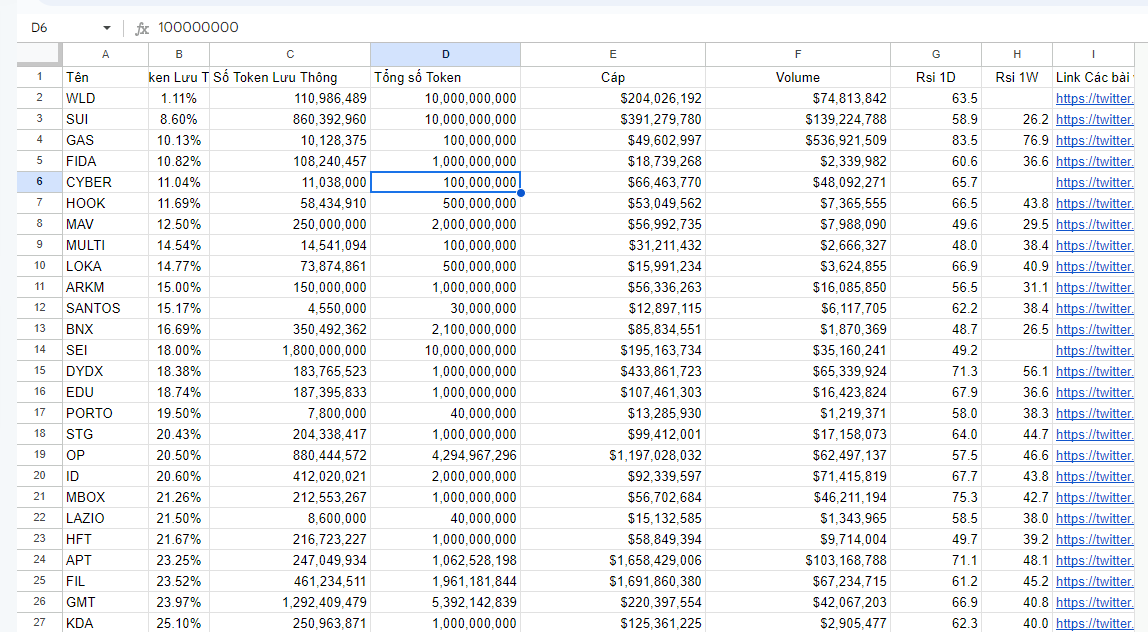Select the cell with 5,392,142,839
1148x632 pixels.
tap(446, 603)
